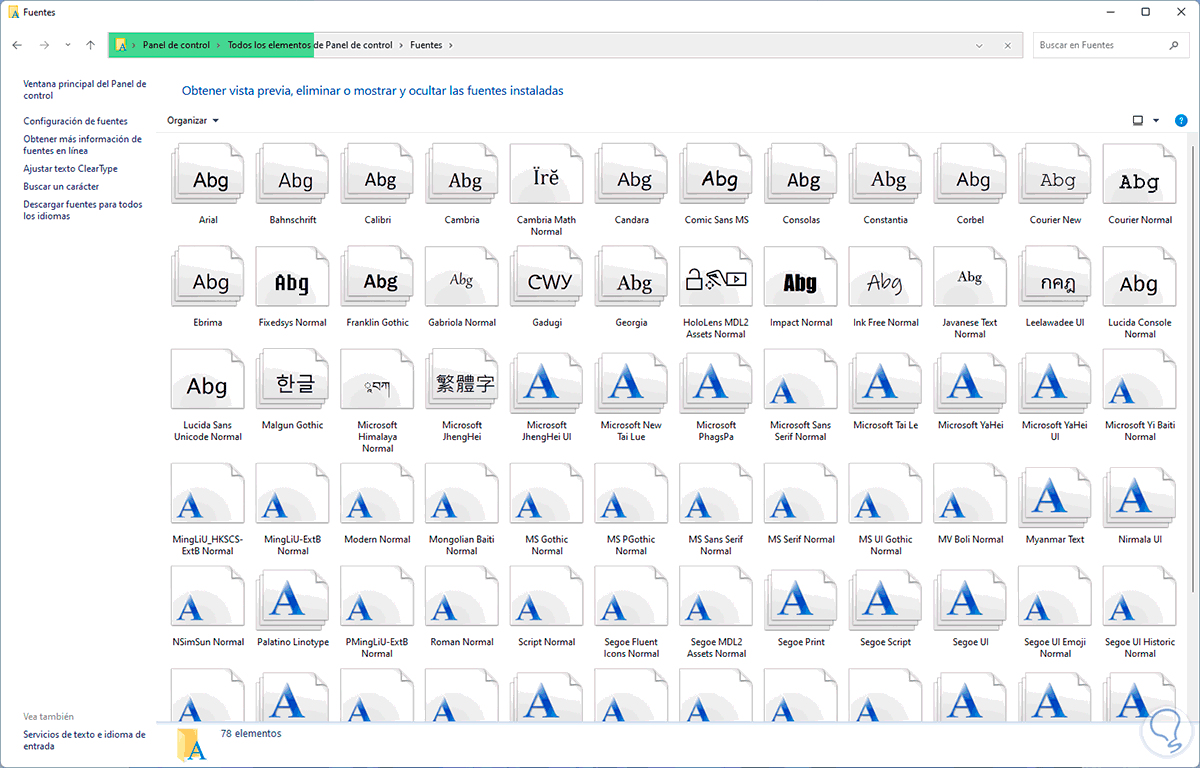The width and height of the screenshot is (1200, 768).
Task: Select the Nirmala UI font
Action: (x=1140, y=496)
